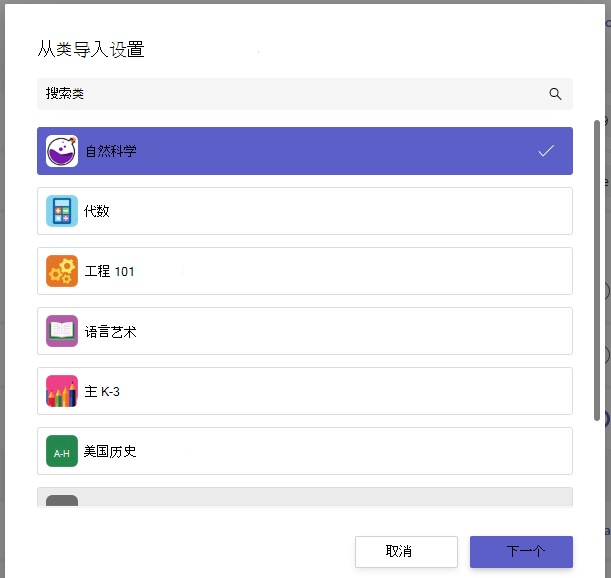The height and width of the screenshot is (578, 611).
Task: Click the 主 K-3 colored pencils icon
Action: (62, 391)
